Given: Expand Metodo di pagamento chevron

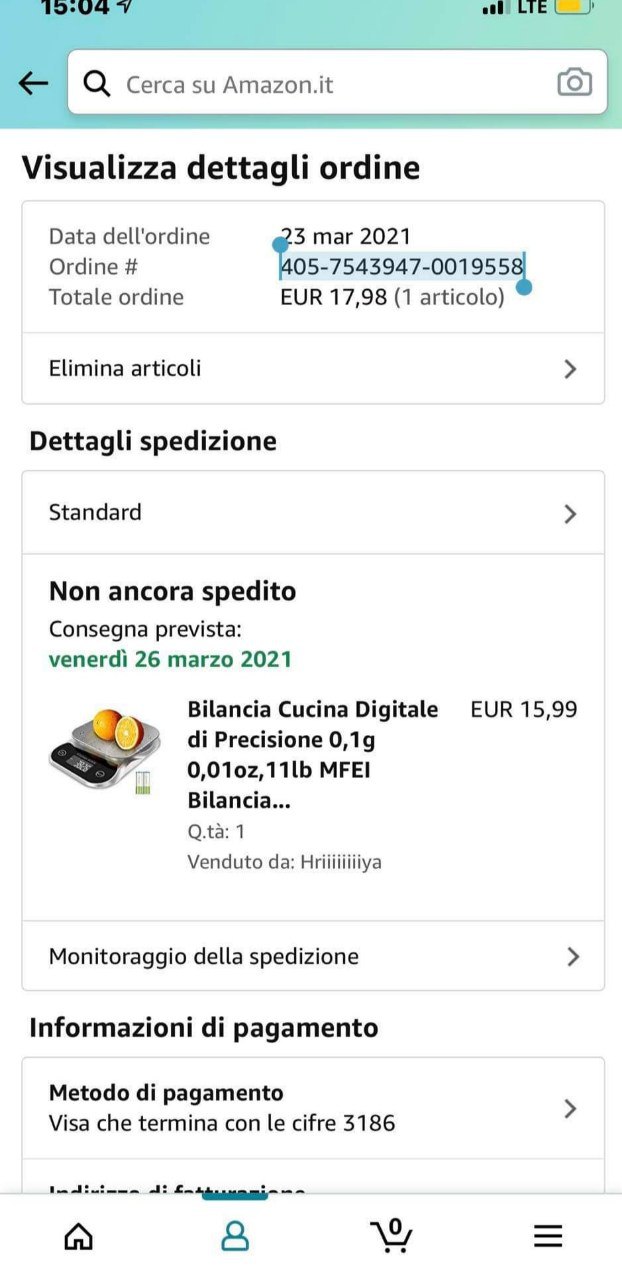Looking at the screenshot, I should (570, 1108).
